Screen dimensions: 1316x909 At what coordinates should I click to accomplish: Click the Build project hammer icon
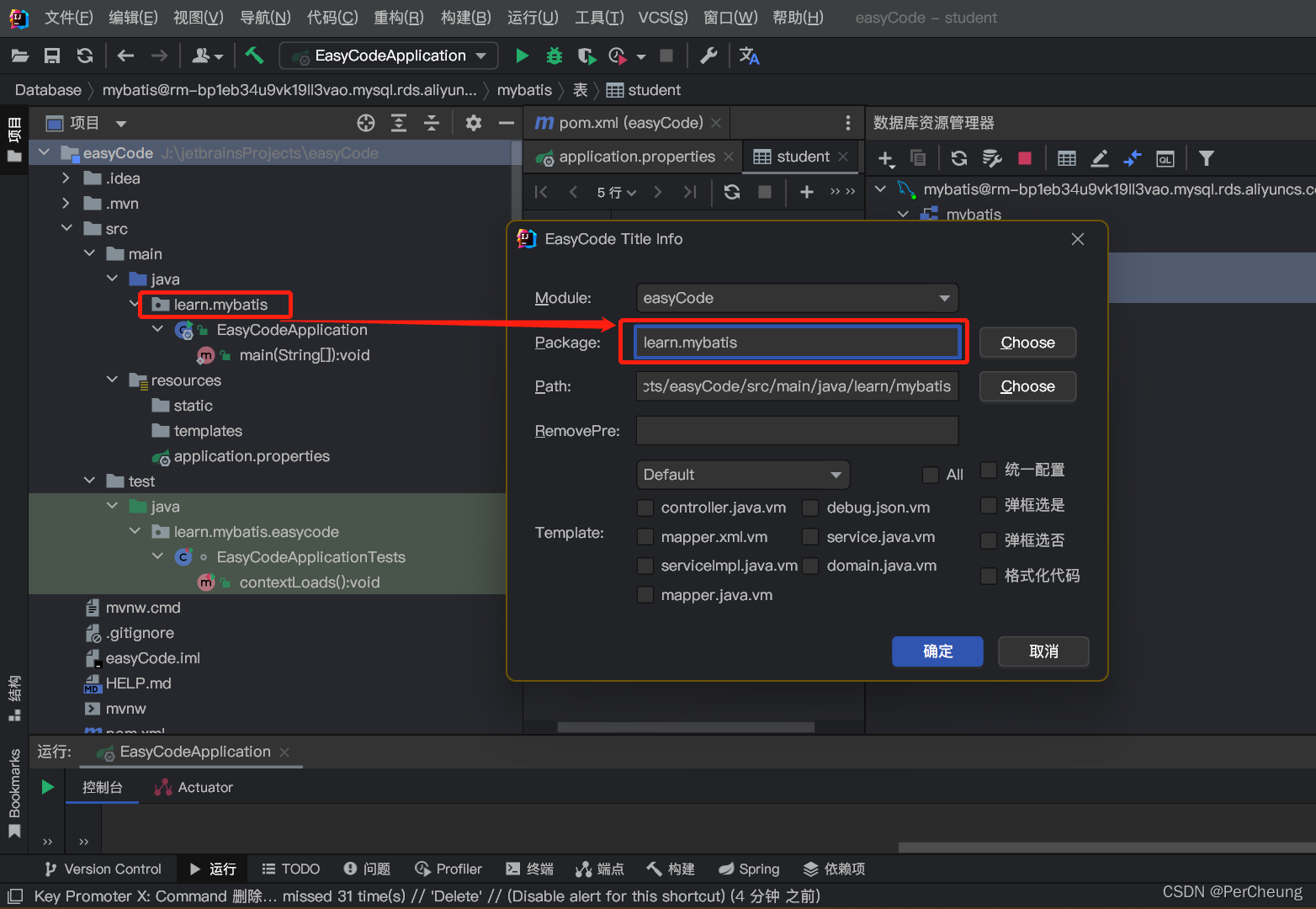(254, 56)
